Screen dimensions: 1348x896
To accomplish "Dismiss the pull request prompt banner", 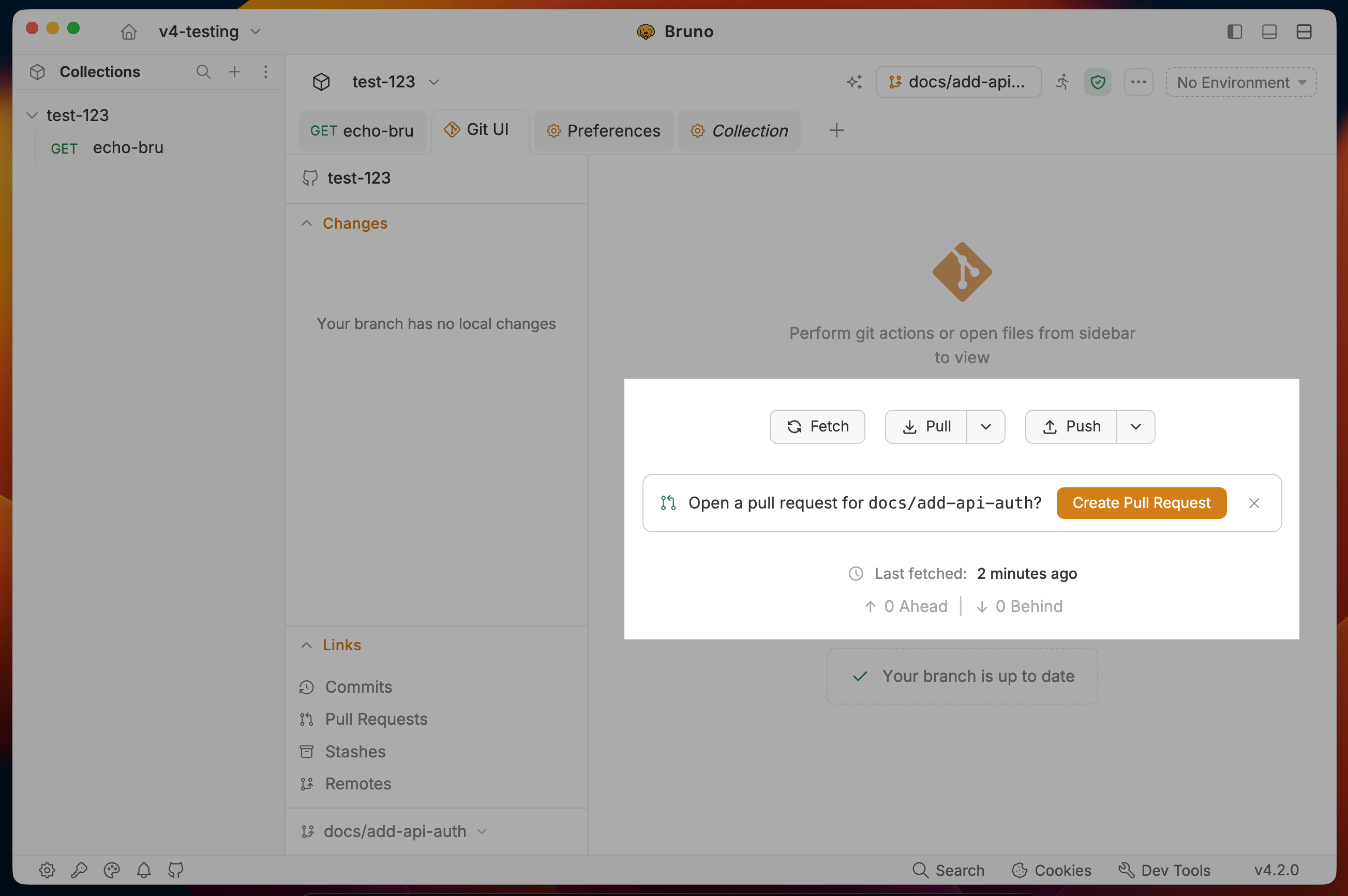I will click(x=1254, y=503).
